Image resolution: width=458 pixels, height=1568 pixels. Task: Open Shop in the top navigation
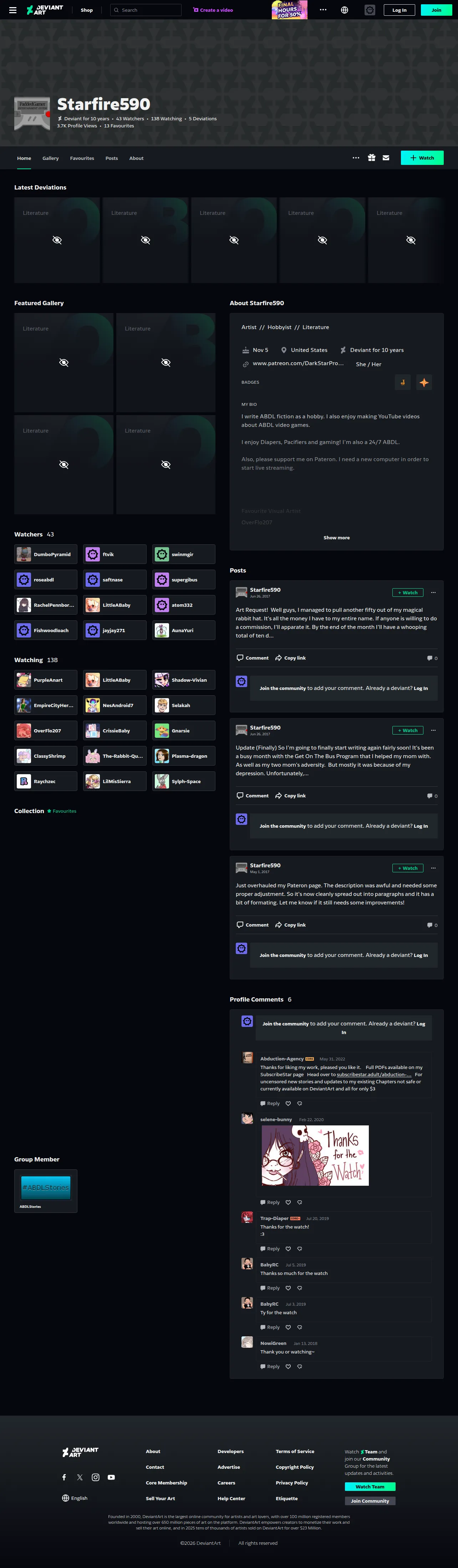87,10
